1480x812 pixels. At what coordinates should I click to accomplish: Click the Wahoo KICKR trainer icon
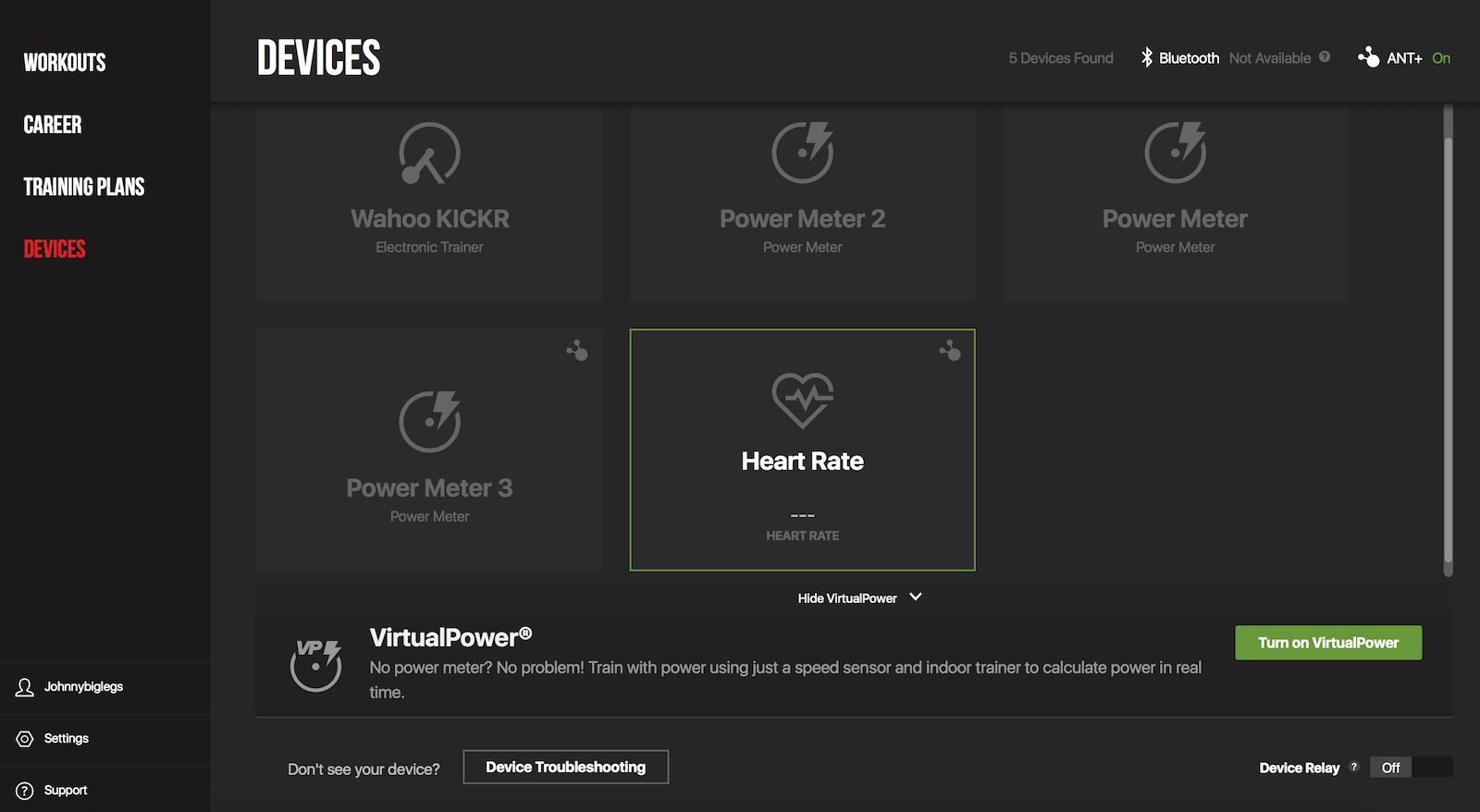tap(429, 154)
